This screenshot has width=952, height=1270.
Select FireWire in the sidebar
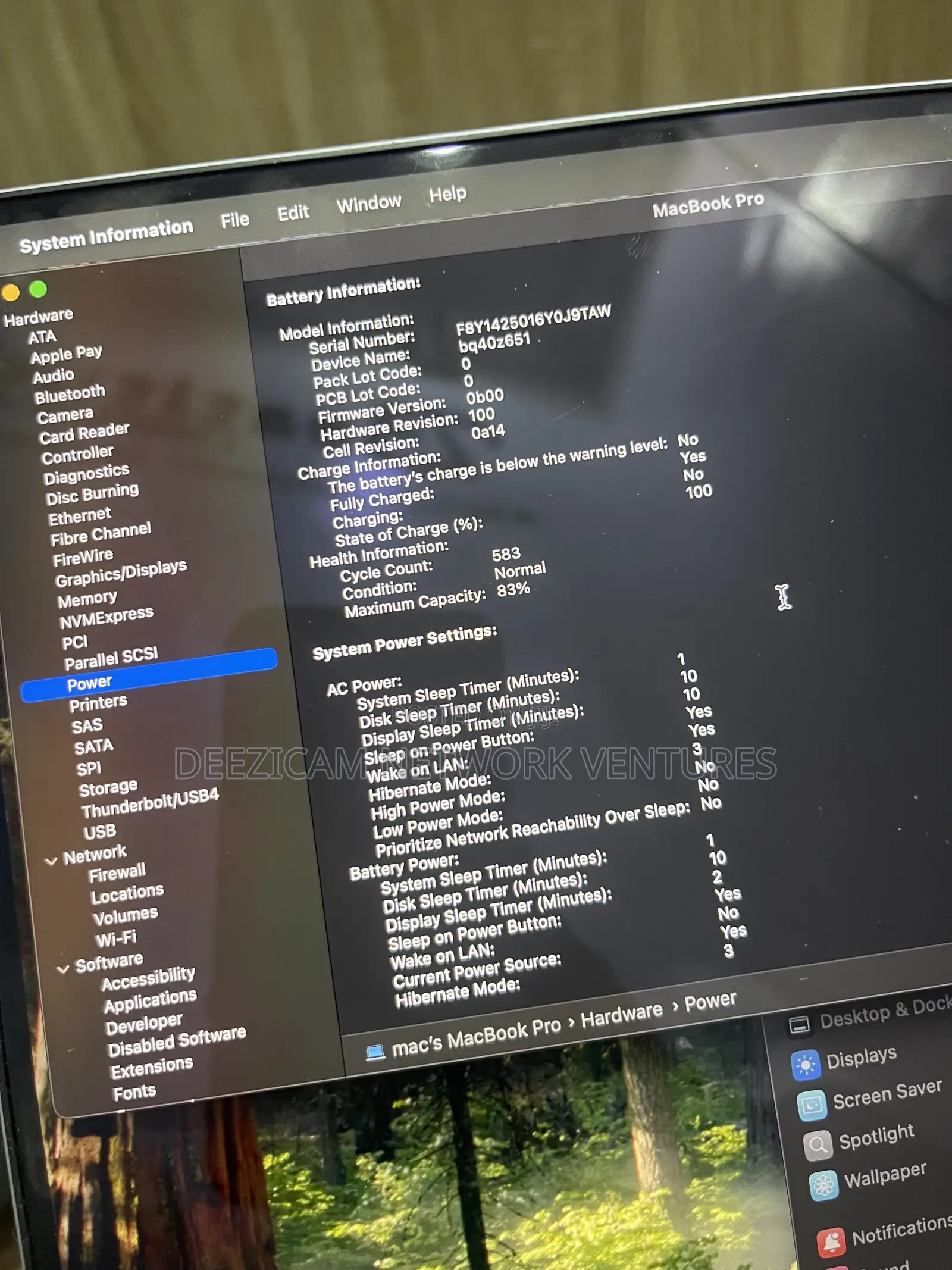(x=83, y=558)
